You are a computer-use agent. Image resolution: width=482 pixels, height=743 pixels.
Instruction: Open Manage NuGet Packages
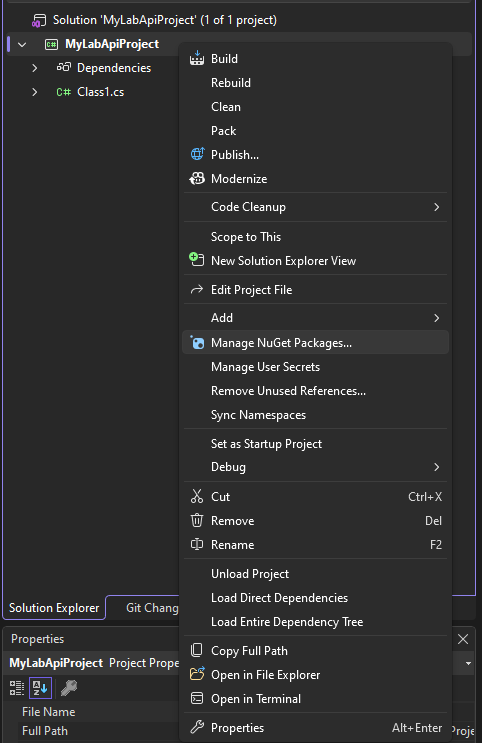[x=315, y=342]
